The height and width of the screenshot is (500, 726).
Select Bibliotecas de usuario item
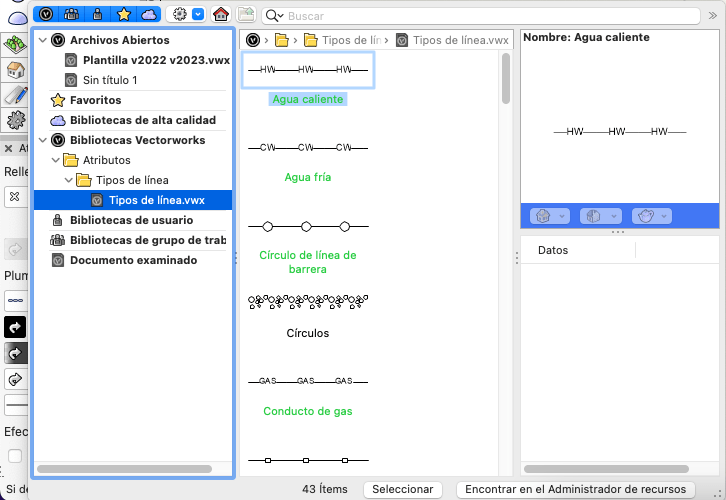coord(131,220)
